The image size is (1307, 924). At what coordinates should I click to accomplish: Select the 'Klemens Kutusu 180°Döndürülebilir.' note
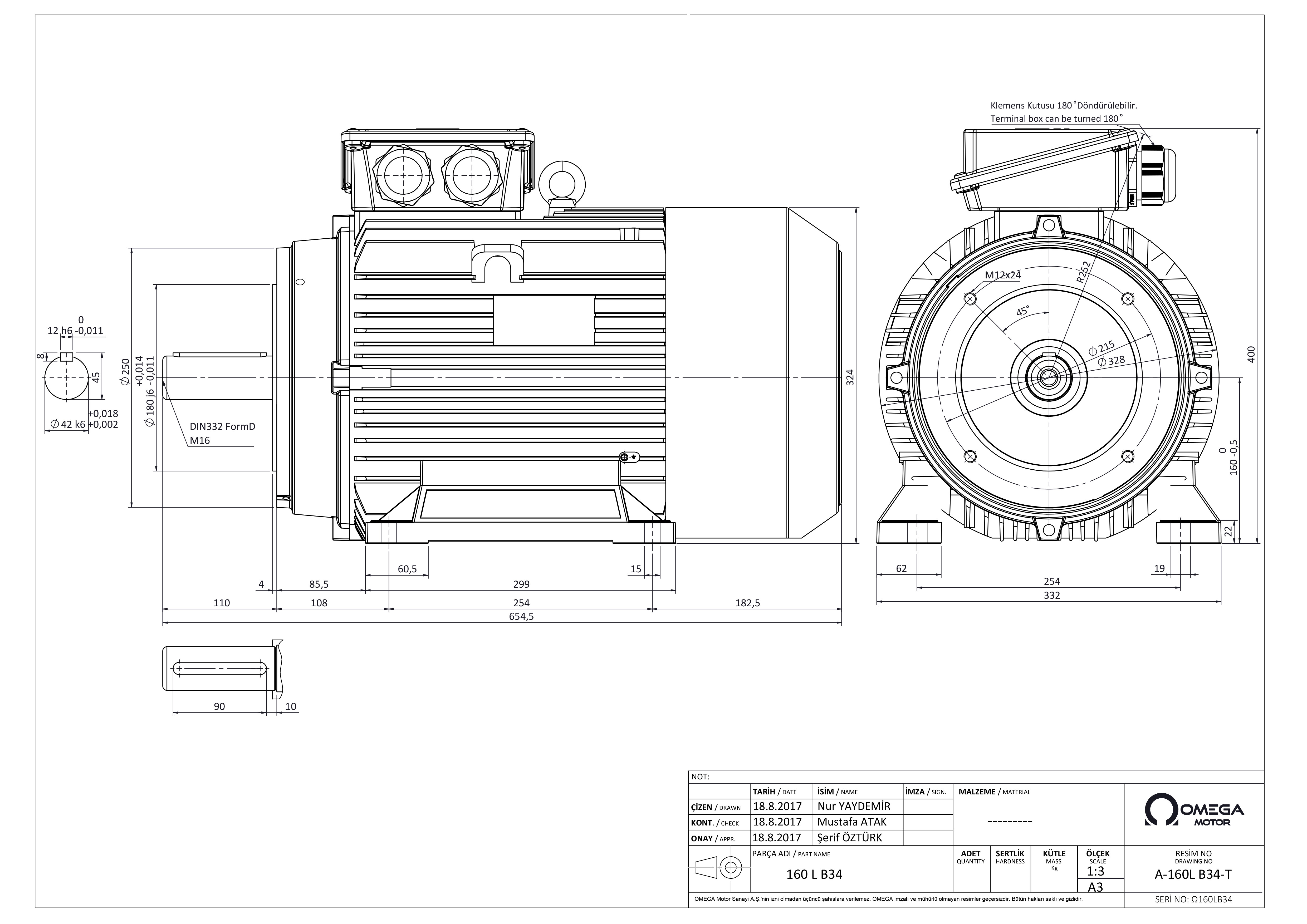[x=1063, y=105]
